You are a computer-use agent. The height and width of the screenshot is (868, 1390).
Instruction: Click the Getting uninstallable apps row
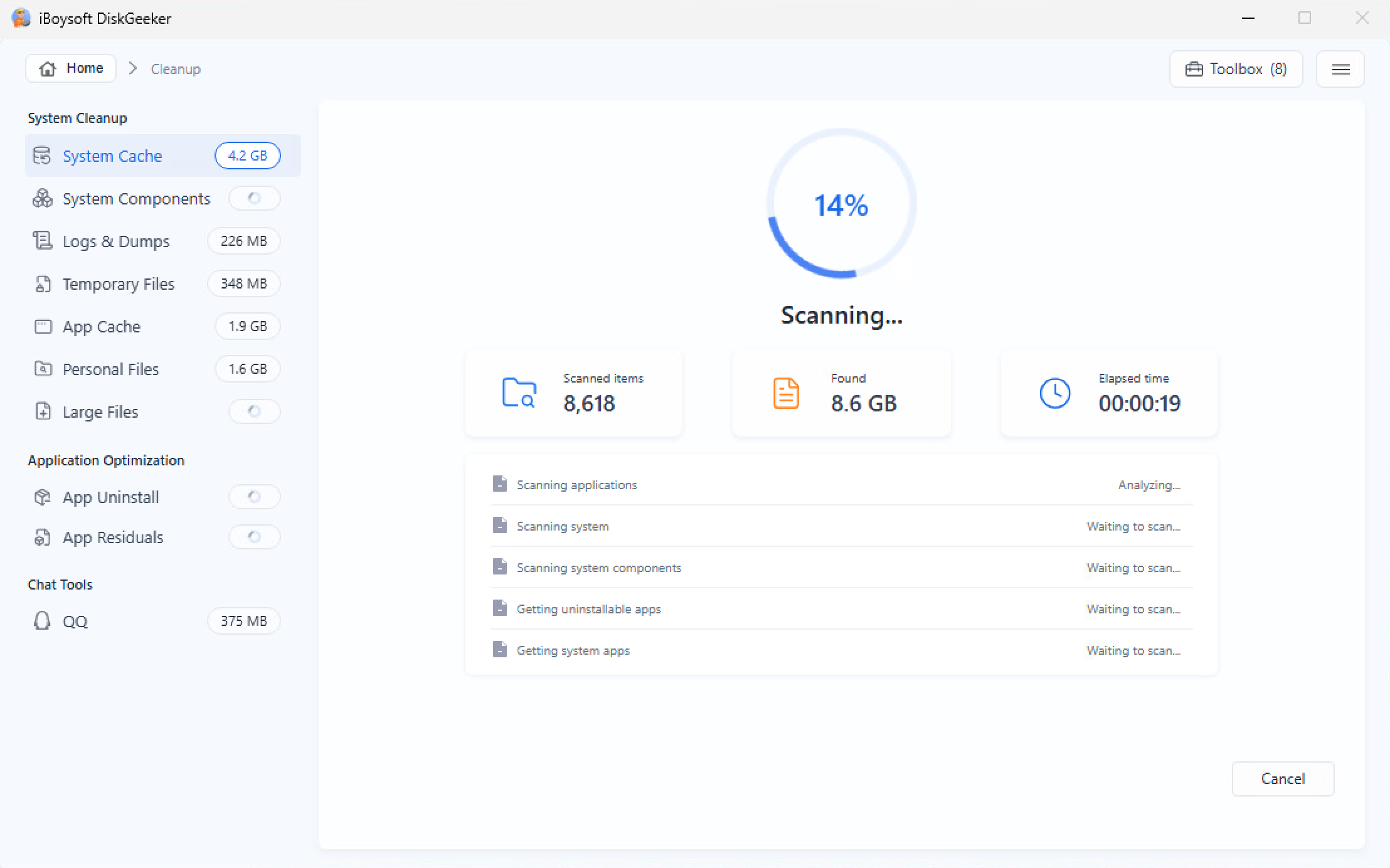pyautogui.click(x=841, y=609)
